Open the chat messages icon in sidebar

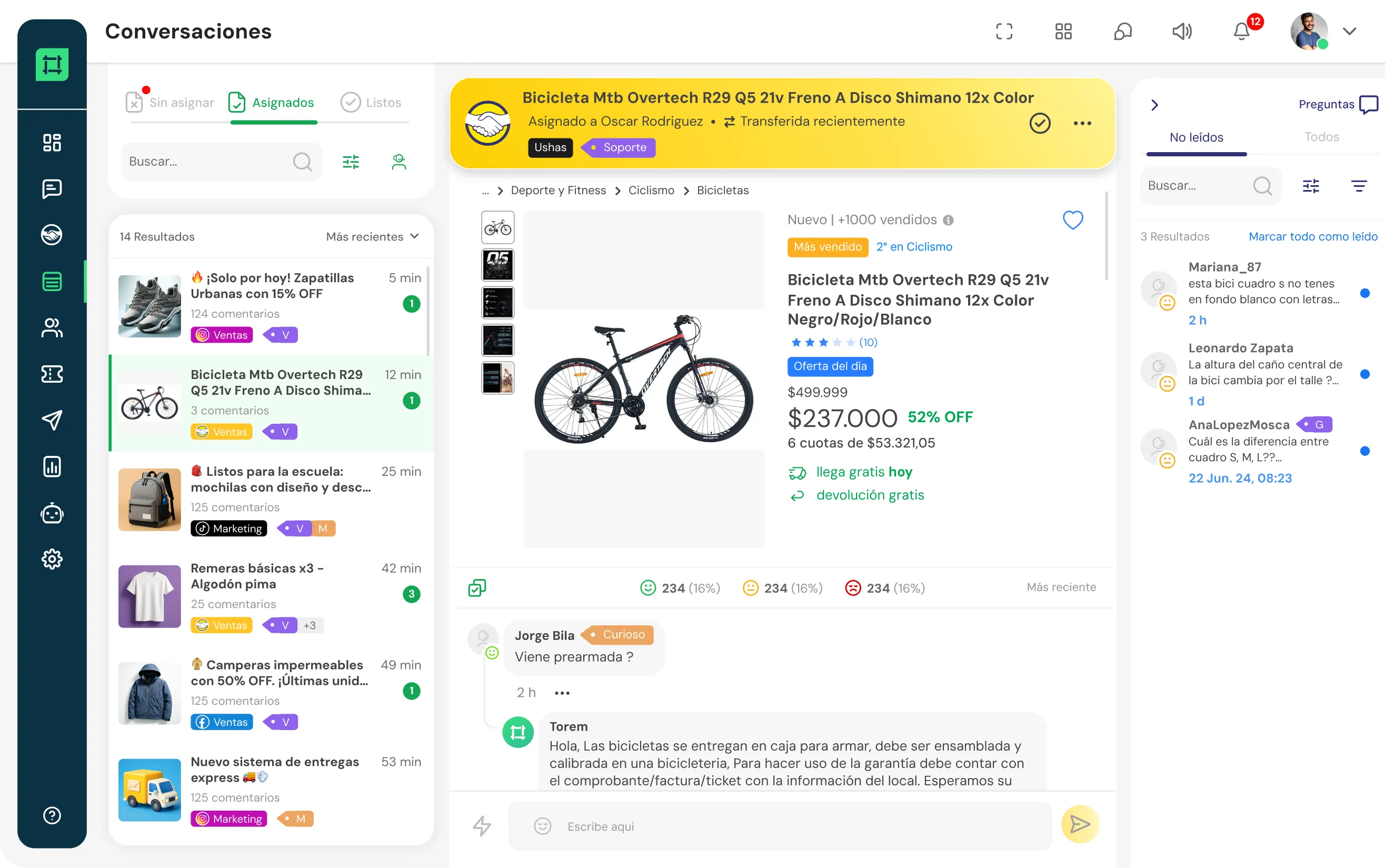(x=52, y=189)
